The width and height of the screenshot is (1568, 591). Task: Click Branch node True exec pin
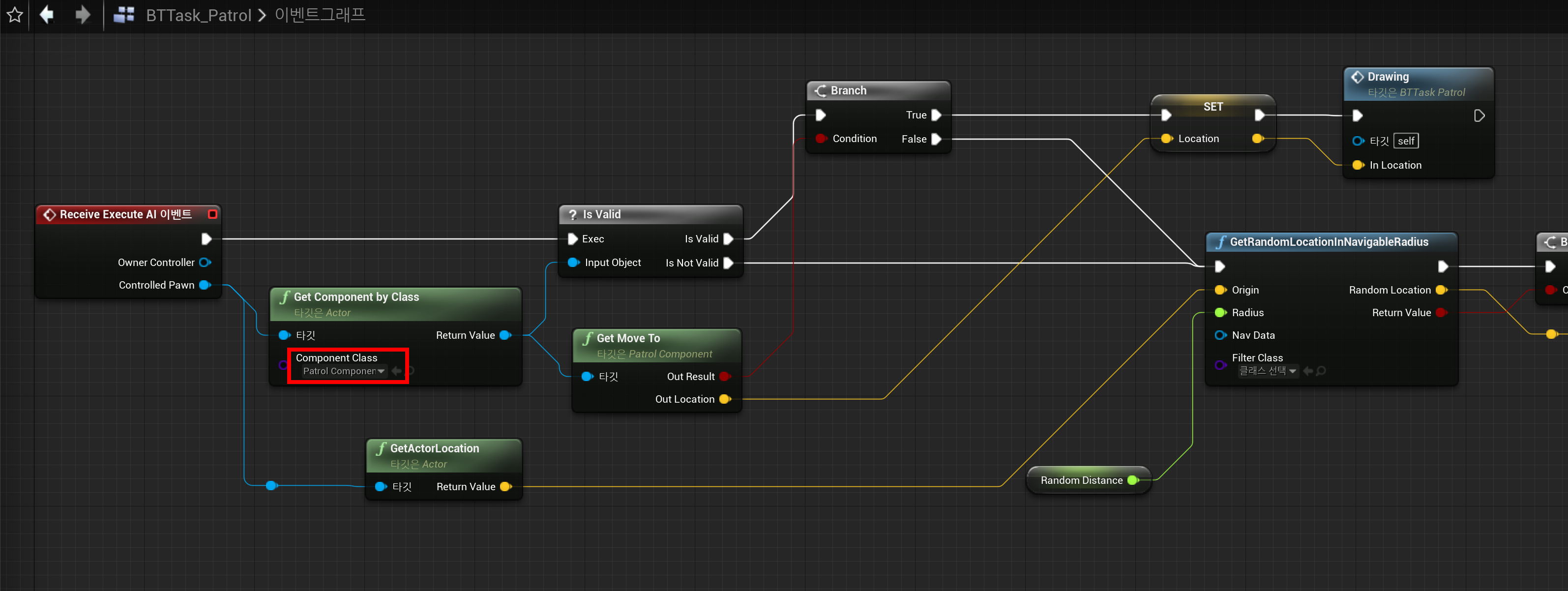click(x=936, y=115)
